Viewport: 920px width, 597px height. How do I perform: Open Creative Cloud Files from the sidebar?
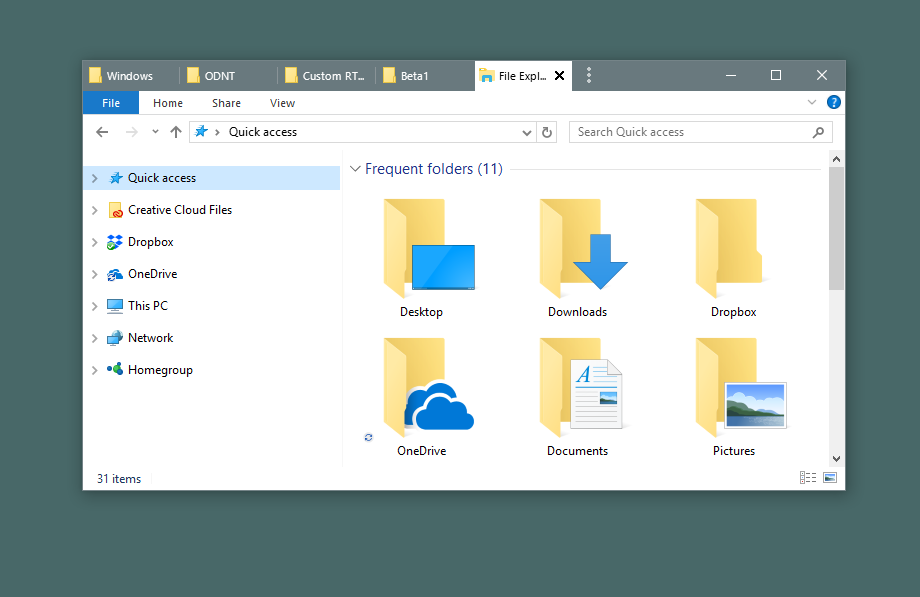180,209
